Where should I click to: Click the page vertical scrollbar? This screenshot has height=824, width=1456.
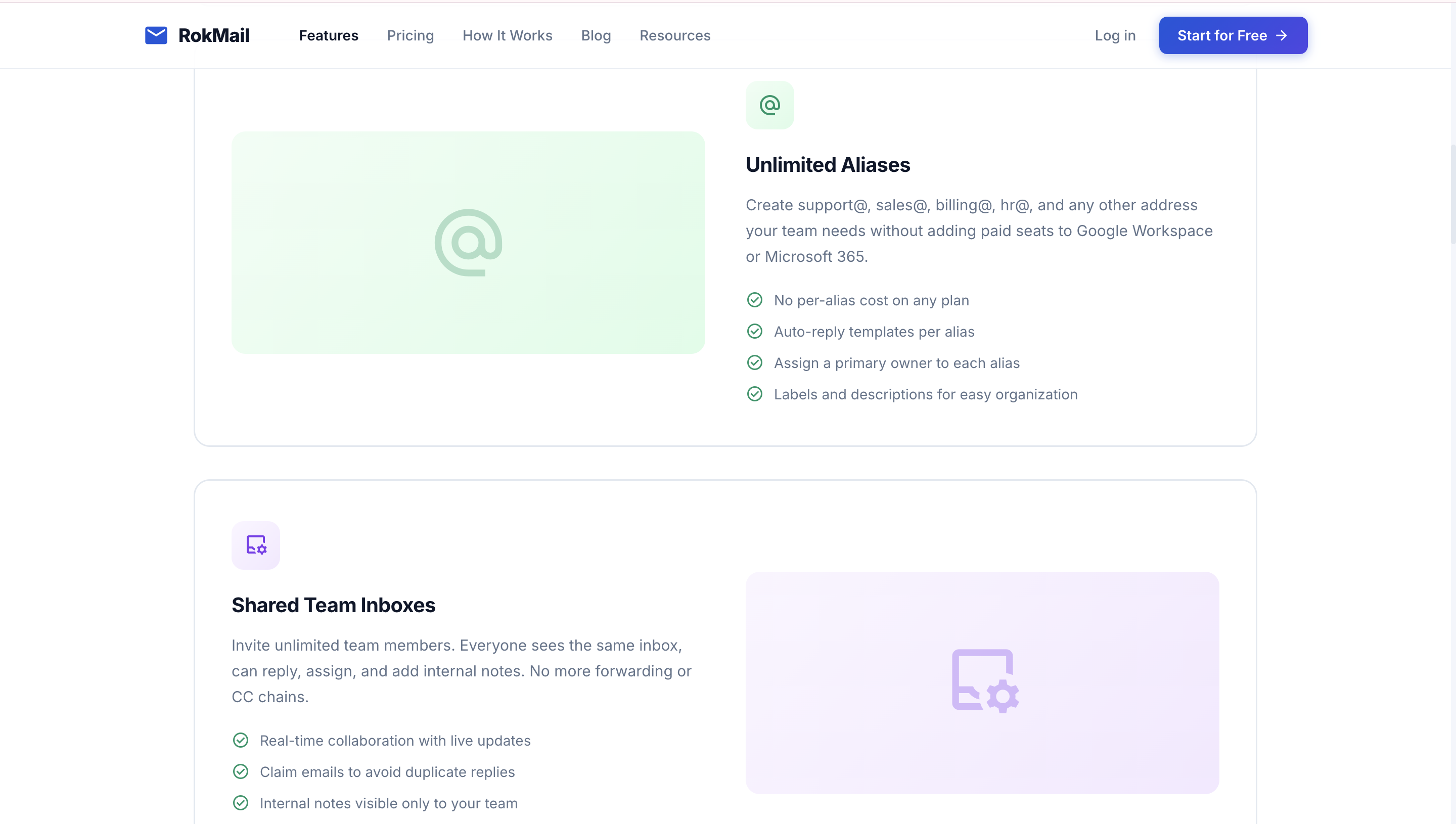pos(1452,195)
